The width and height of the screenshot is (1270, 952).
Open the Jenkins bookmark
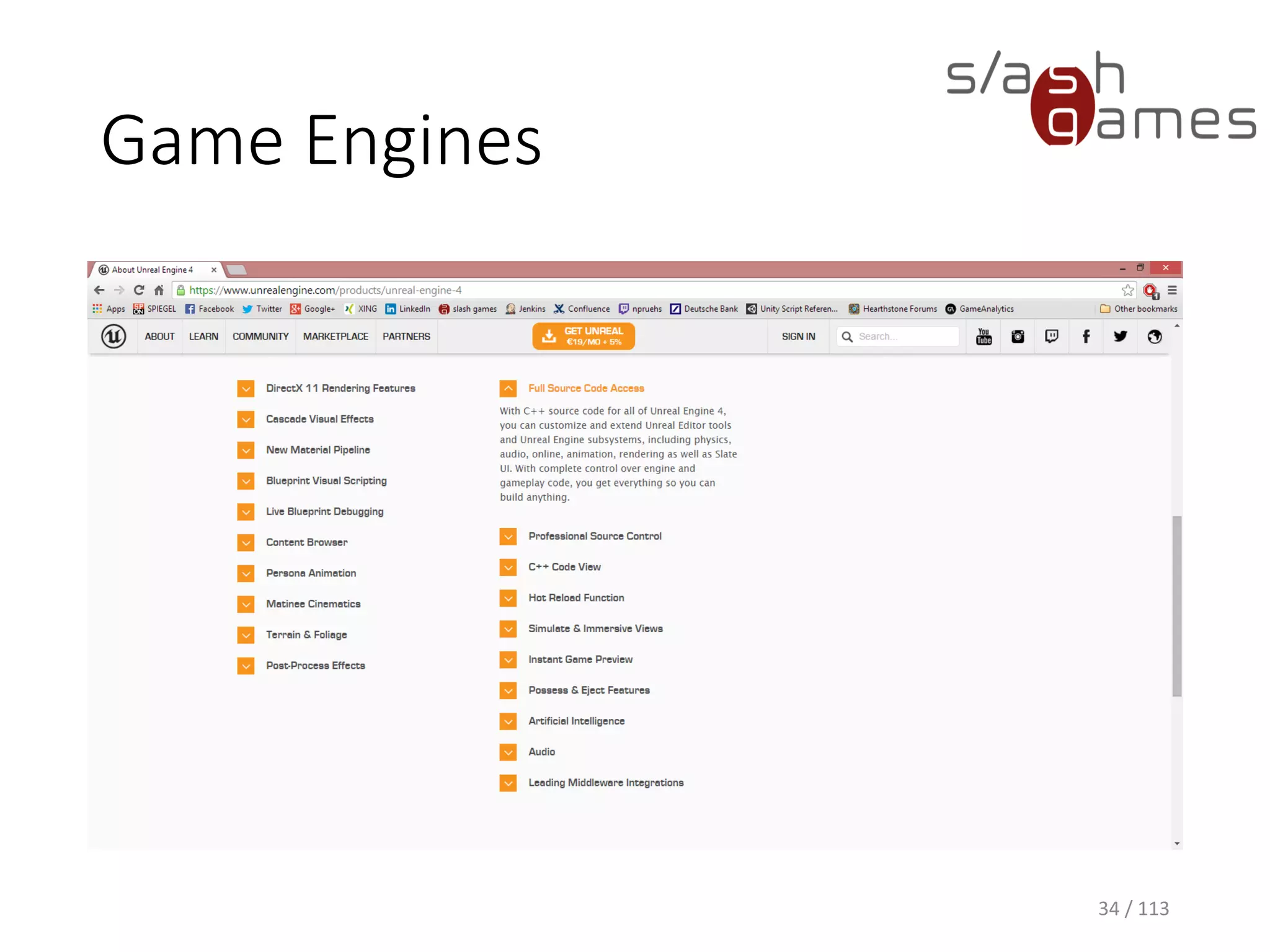click(525, 309)
